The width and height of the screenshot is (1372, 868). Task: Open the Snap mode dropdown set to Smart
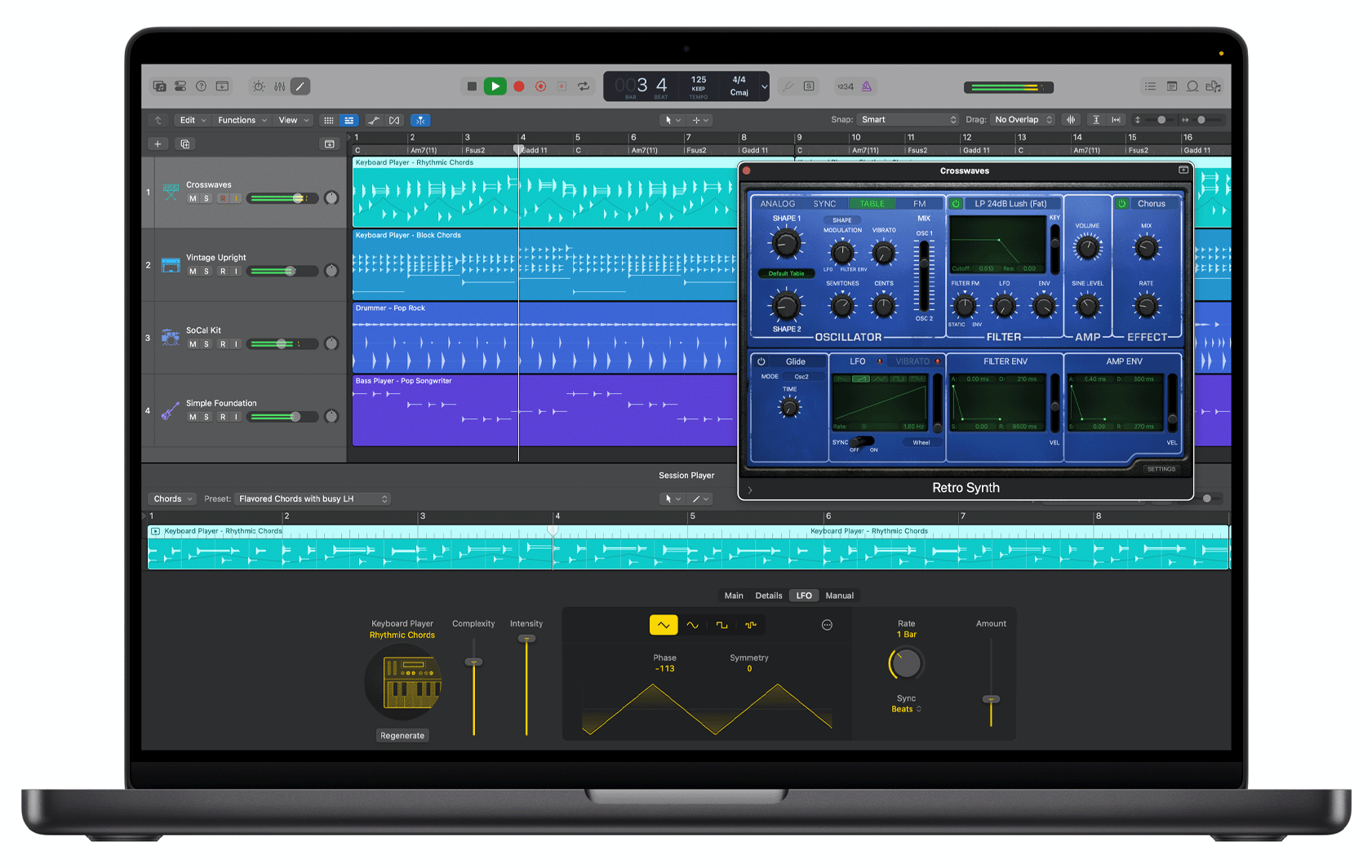[x=908, y=120]
